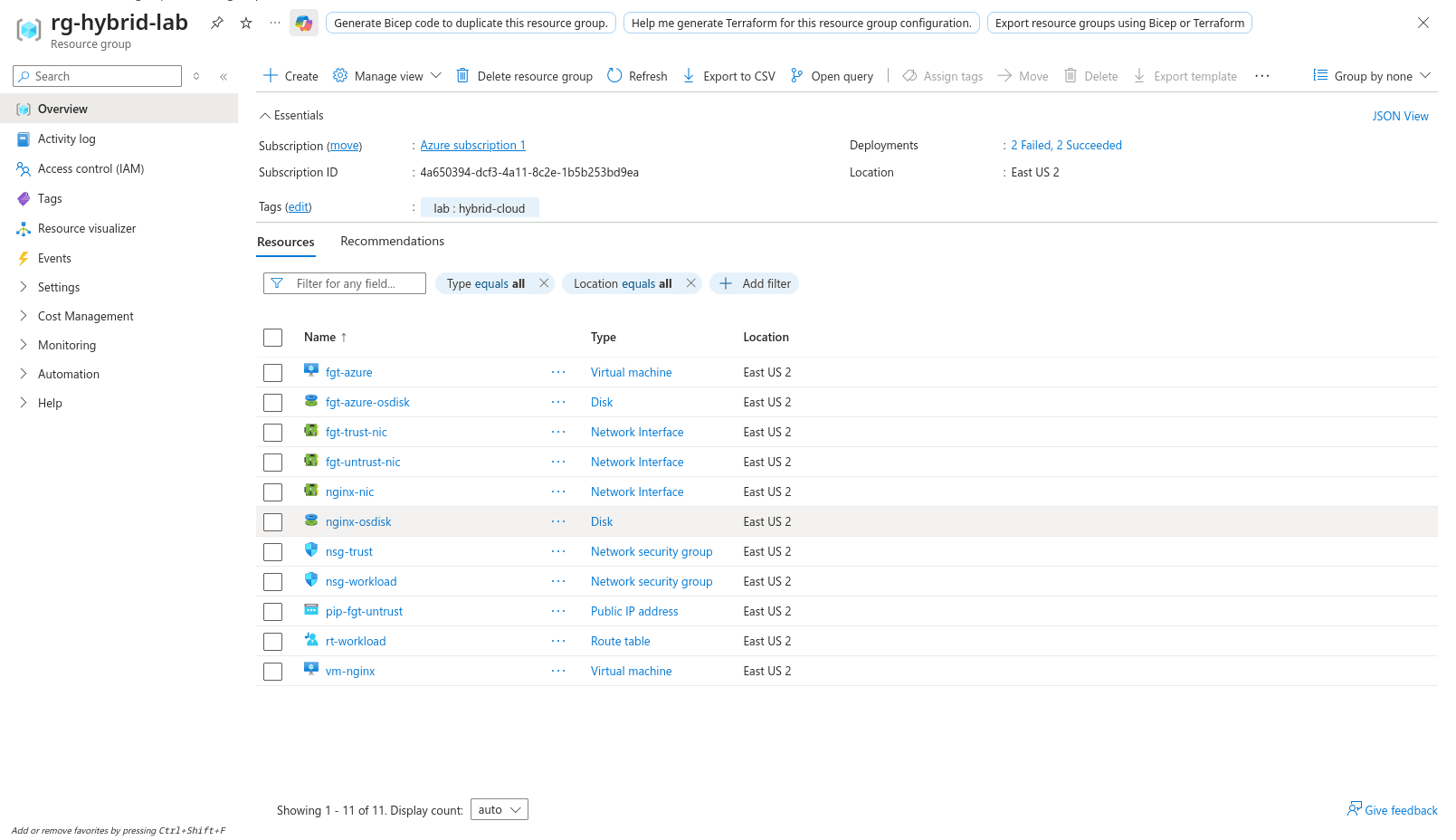Click fgt-azure-osdisk disk icon
The height and width of the screenshot is (840, 1456).
(x=311, y=400)
